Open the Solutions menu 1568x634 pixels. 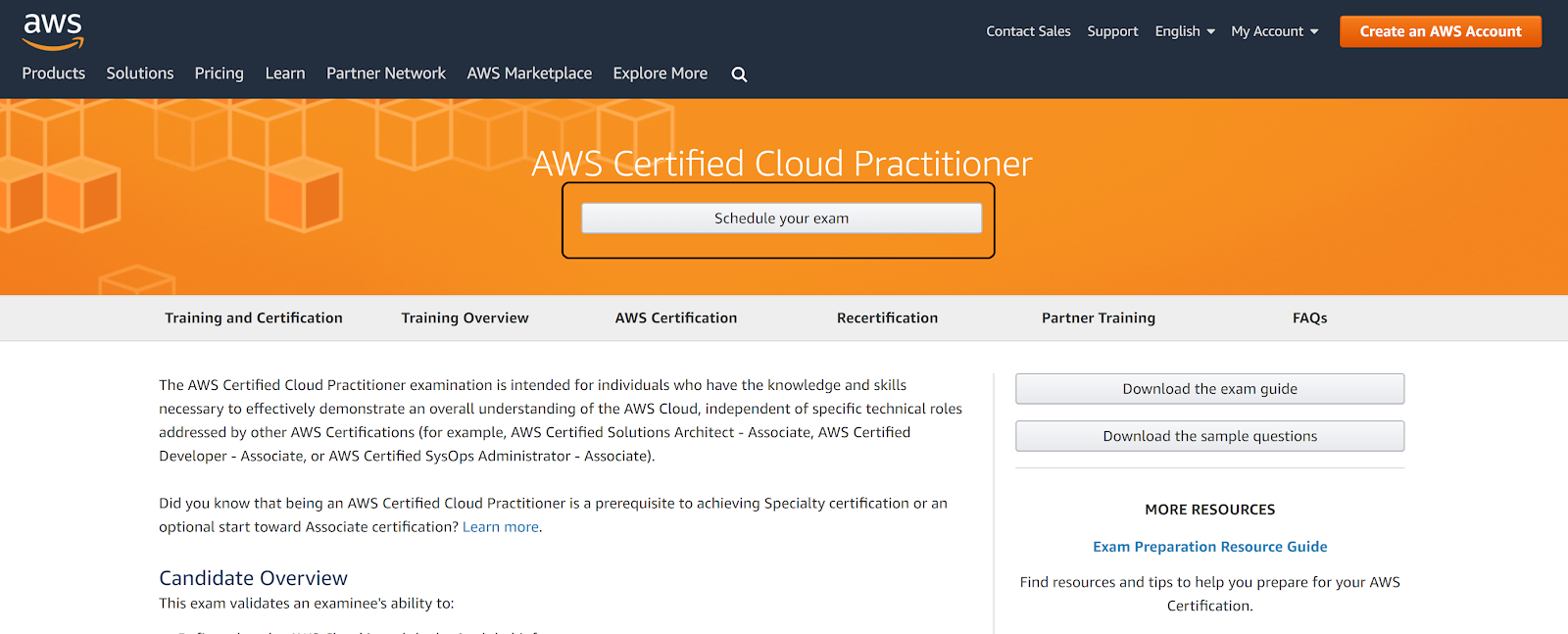point(140,73)
